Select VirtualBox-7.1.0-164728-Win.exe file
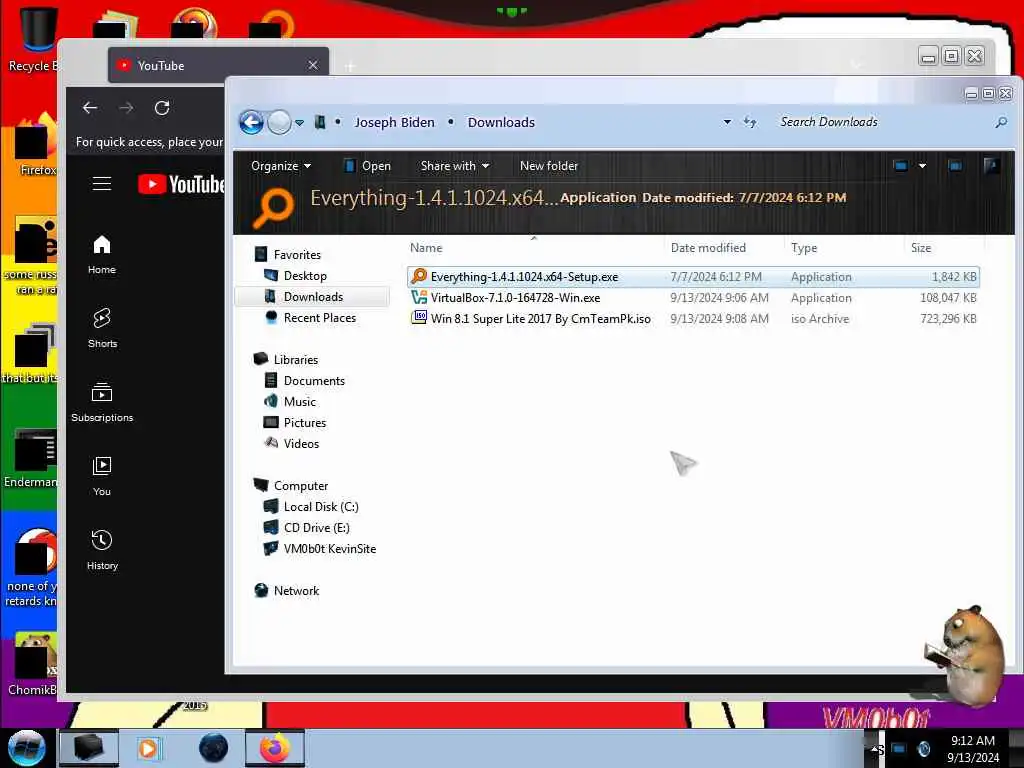Viewport: 1024px width, 768px height. click(x=694, y=298)
